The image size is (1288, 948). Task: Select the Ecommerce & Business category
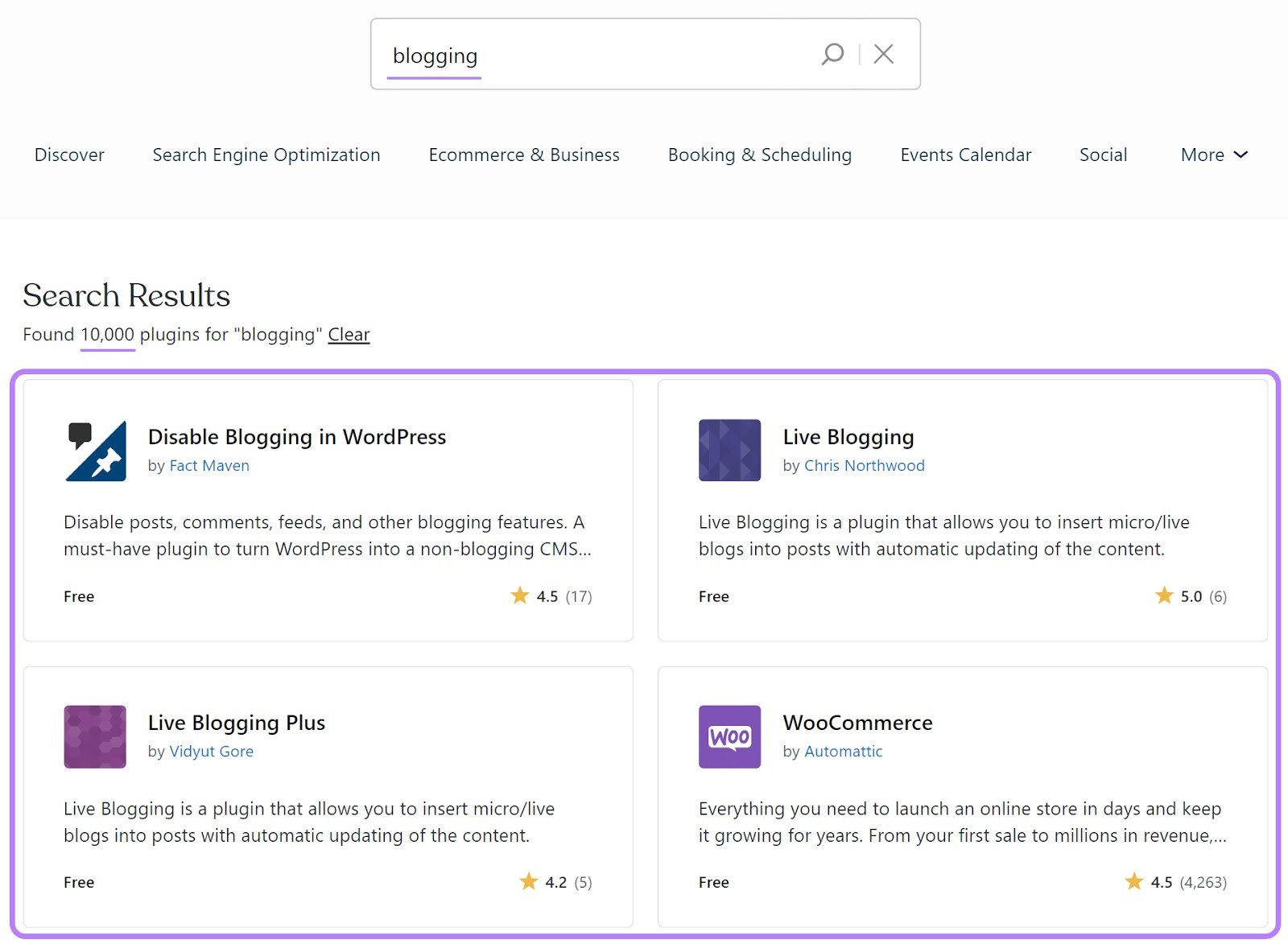click(524, 155)
